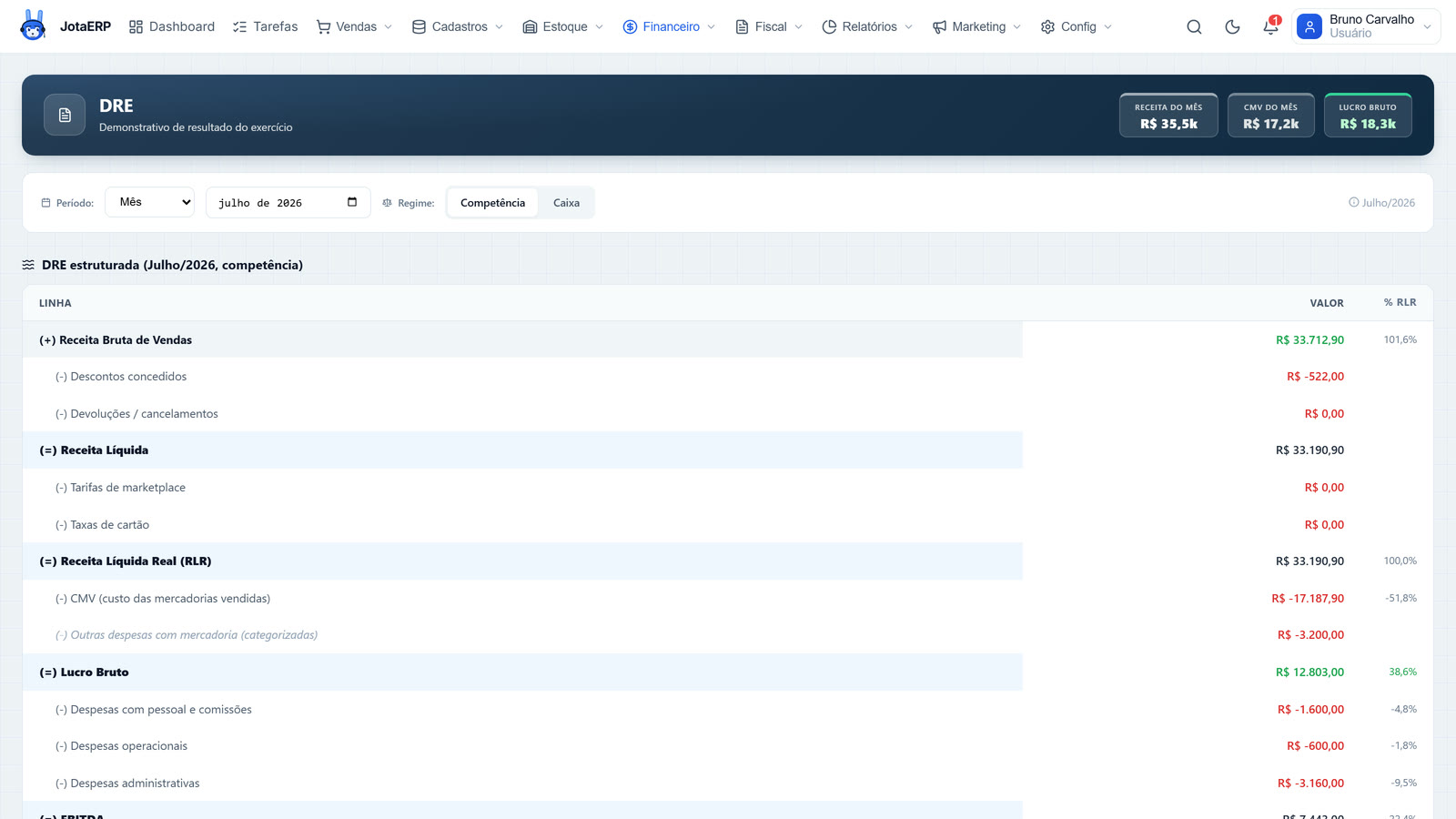Click the DRE estruturada section icon
The width and height of the screenshot is (1456, 819).
point(28,265)
